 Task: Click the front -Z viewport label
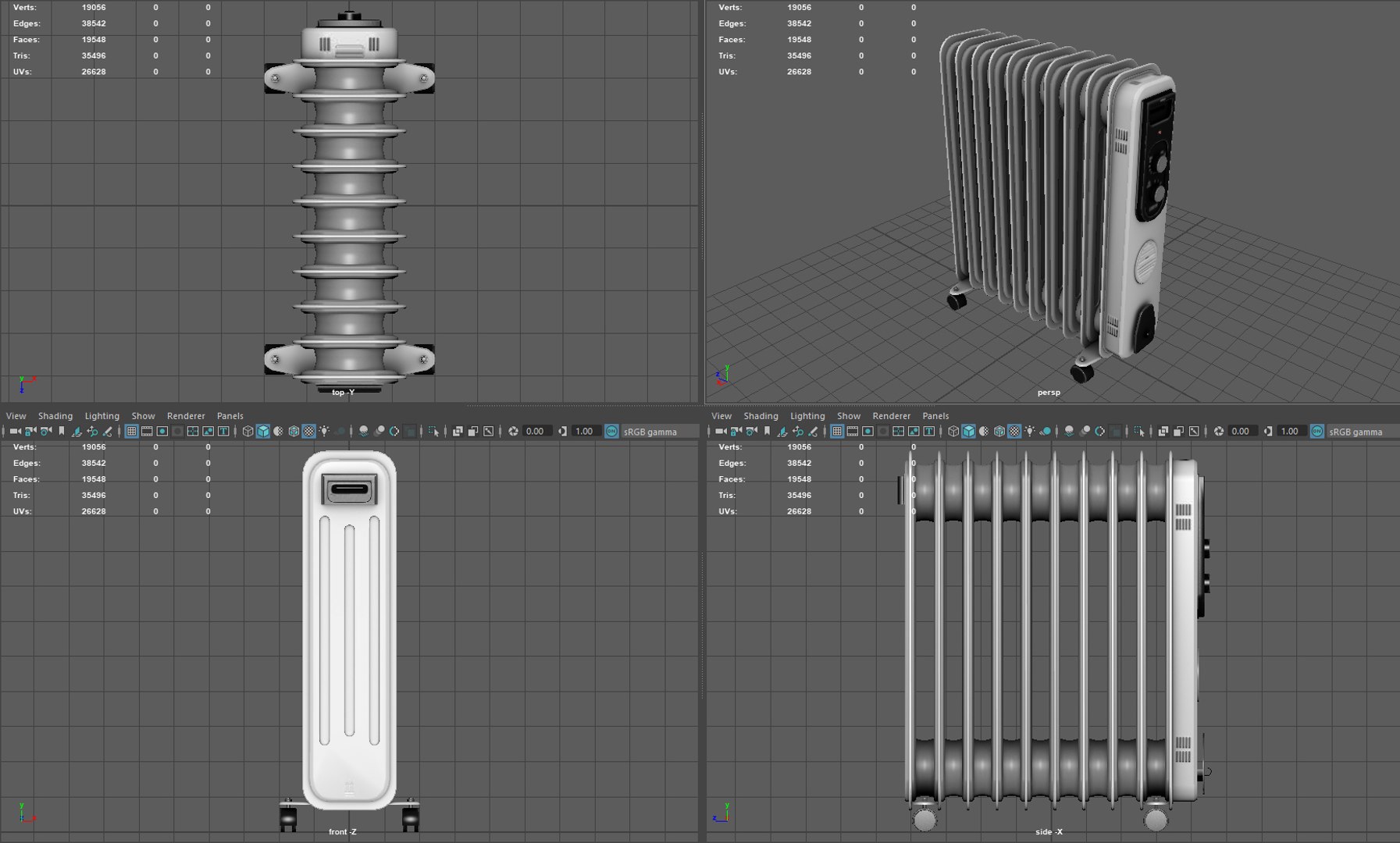click(342, 832)
